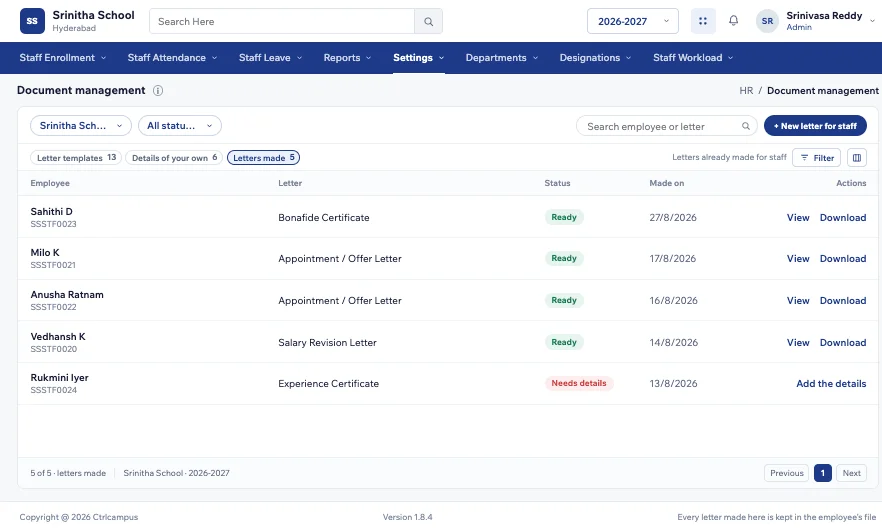The width and height of the screenshot is (882, 532).
Task: Open the Settings menu
Action: [x=418, y=57]
